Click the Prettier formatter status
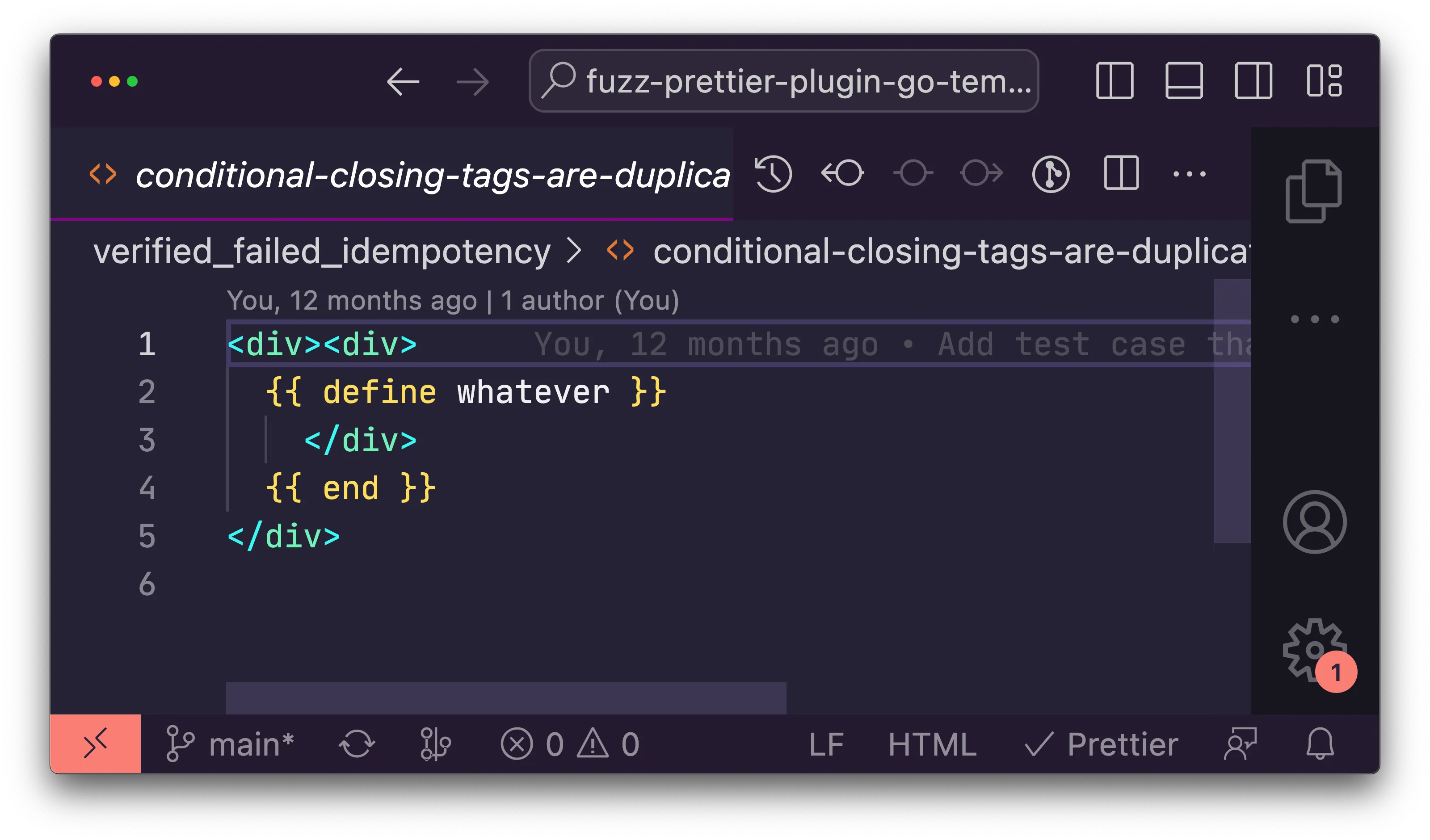This screenshot has width=1430, height=840. tap(1101, 743)
